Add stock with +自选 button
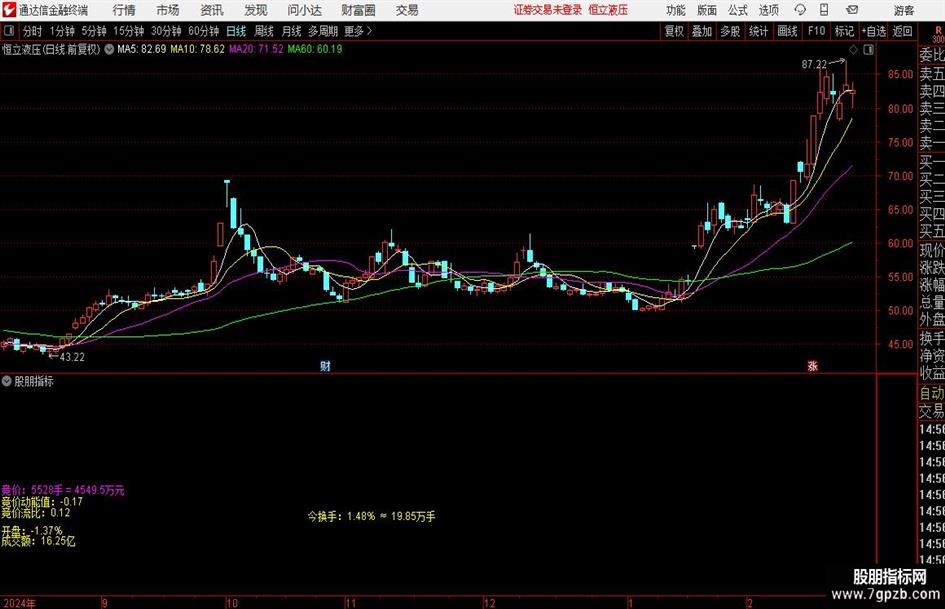The width and height of the screenshot is (945, 609). (873, 31)
